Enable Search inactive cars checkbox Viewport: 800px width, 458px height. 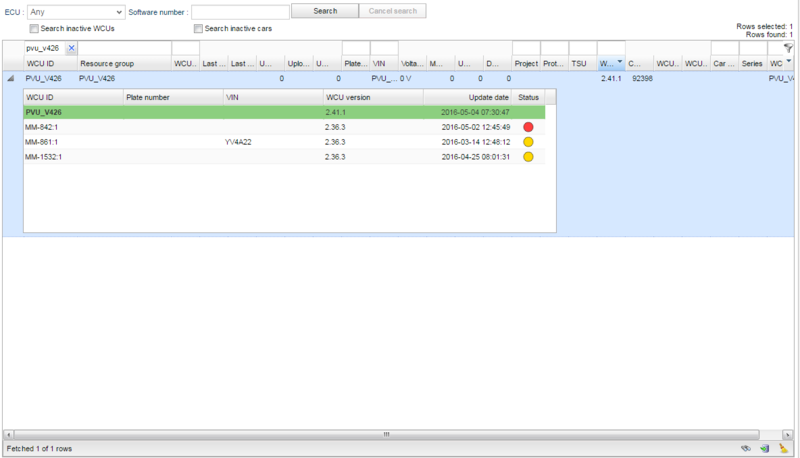point(198,28)
